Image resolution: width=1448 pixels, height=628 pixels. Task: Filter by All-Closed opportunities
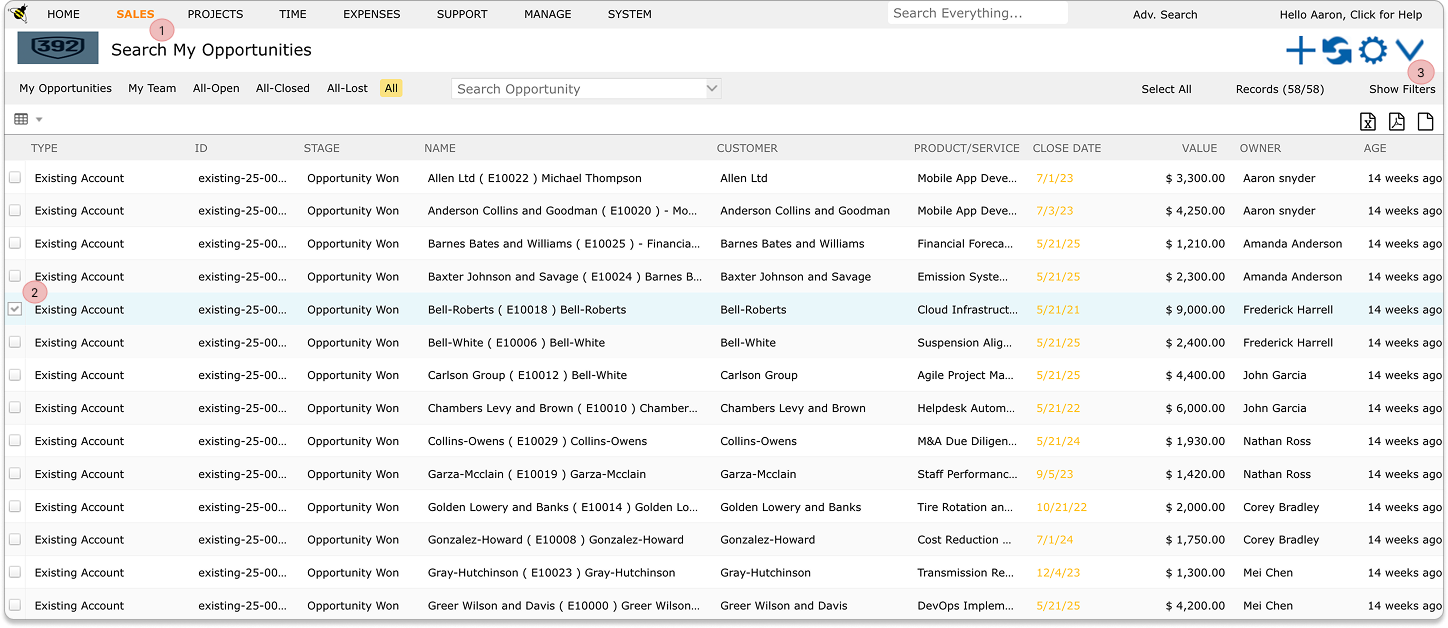283,88
